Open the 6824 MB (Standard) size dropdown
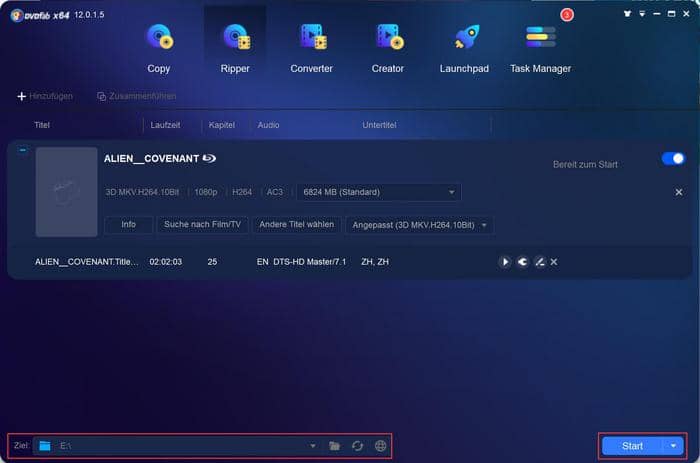Screen dimensions: 700x463 (379, 192)
